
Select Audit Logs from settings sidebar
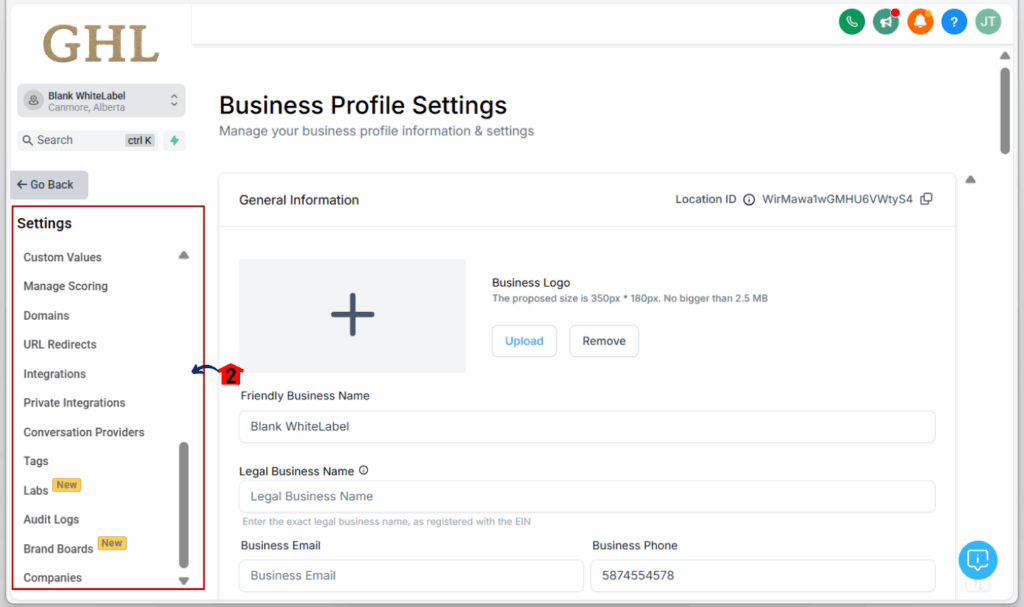tap(51, 520)
